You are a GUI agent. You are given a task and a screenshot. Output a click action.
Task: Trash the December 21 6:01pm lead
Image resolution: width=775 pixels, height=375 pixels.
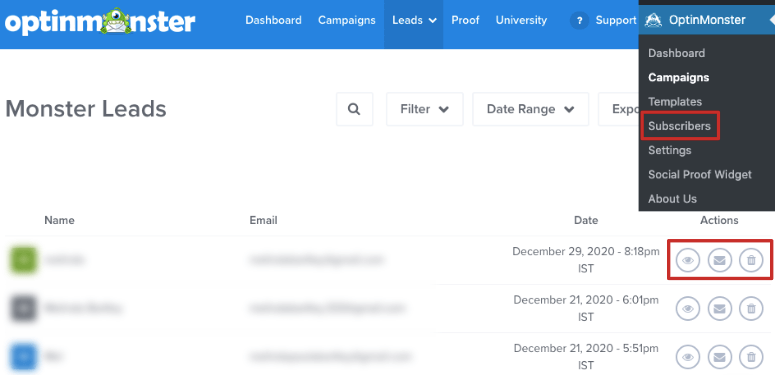(x=751, y=309)
